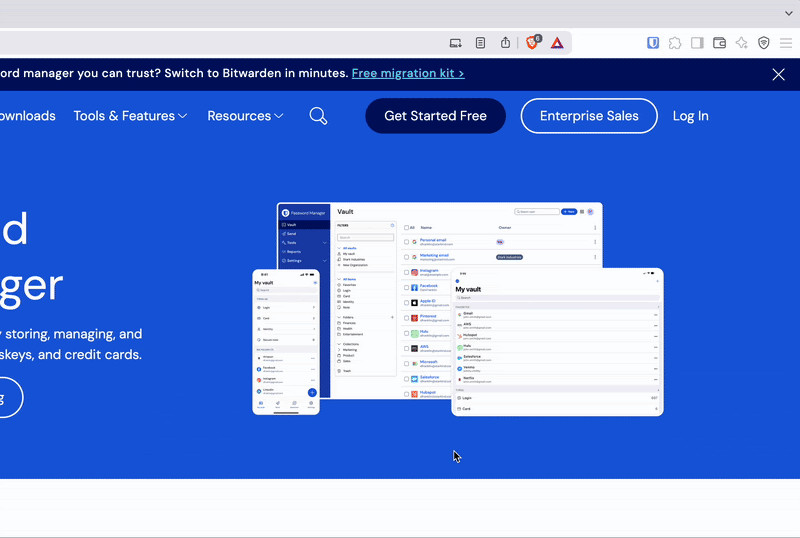The height and width of the screenshot is (538, 800).
Task: Open Leo AI sparkle icon
Action: coord(741,43)
